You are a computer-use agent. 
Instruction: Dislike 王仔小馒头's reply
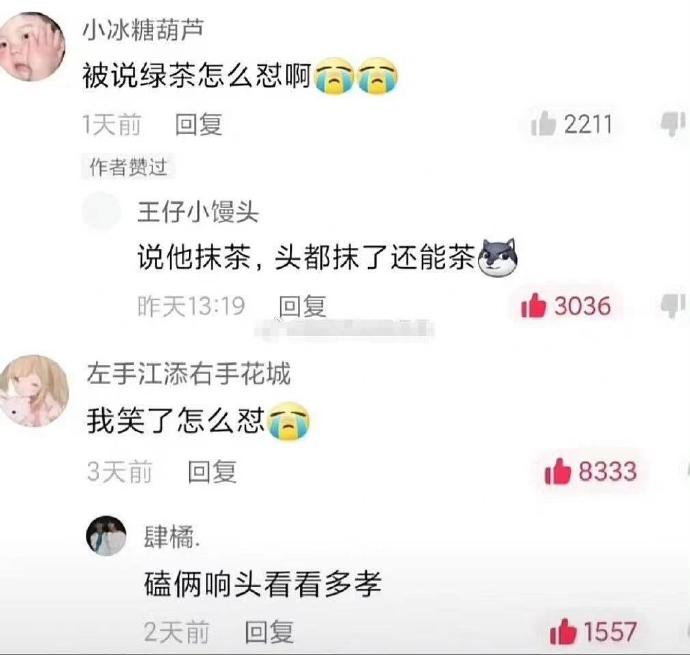click(672, 305)
